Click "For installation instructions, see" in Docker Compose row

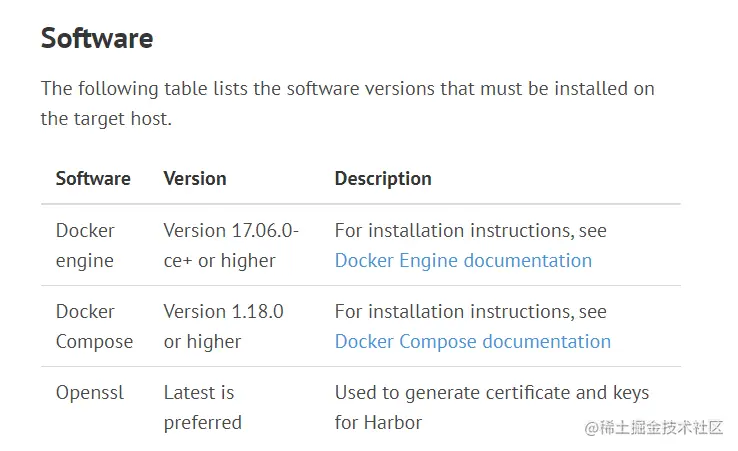tap(470, 312)
